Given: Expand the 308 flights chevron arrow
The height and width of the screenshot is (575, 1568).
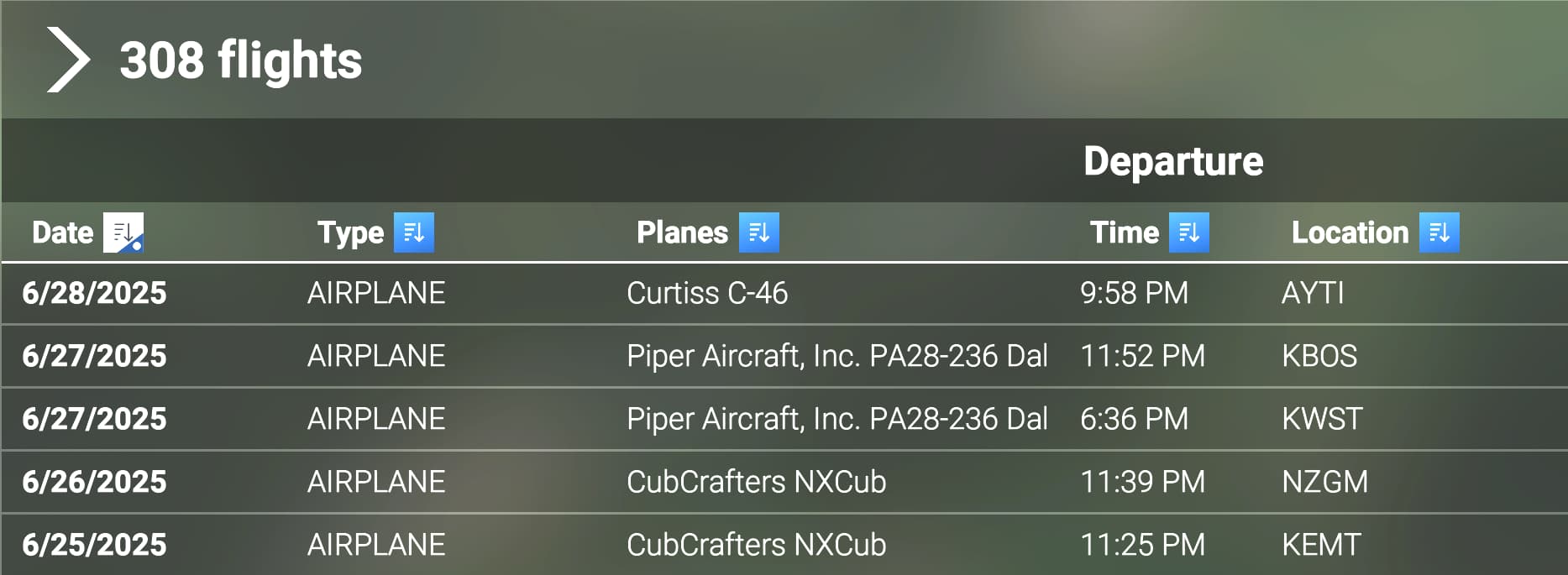Looking at the screenshot, I should click(68, 60).
